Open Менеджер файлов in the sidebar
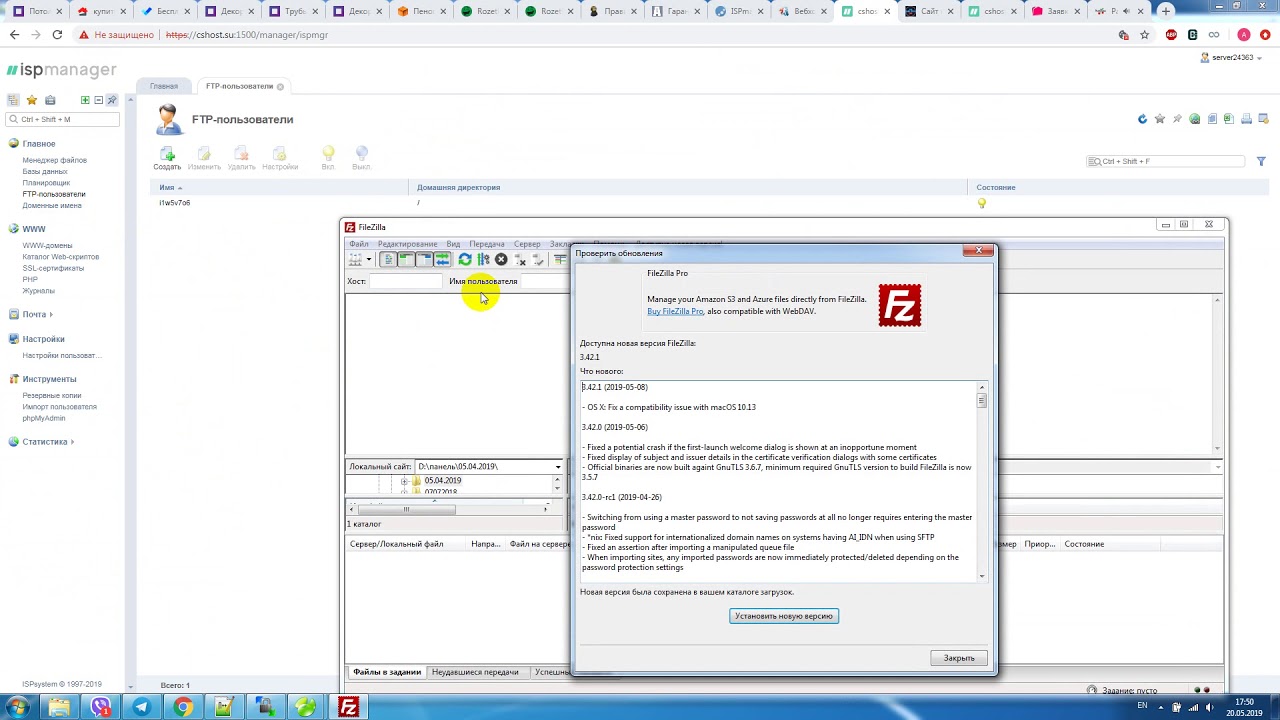The image size is (1280, 720). pyautogui.click(x=55, y=160)
